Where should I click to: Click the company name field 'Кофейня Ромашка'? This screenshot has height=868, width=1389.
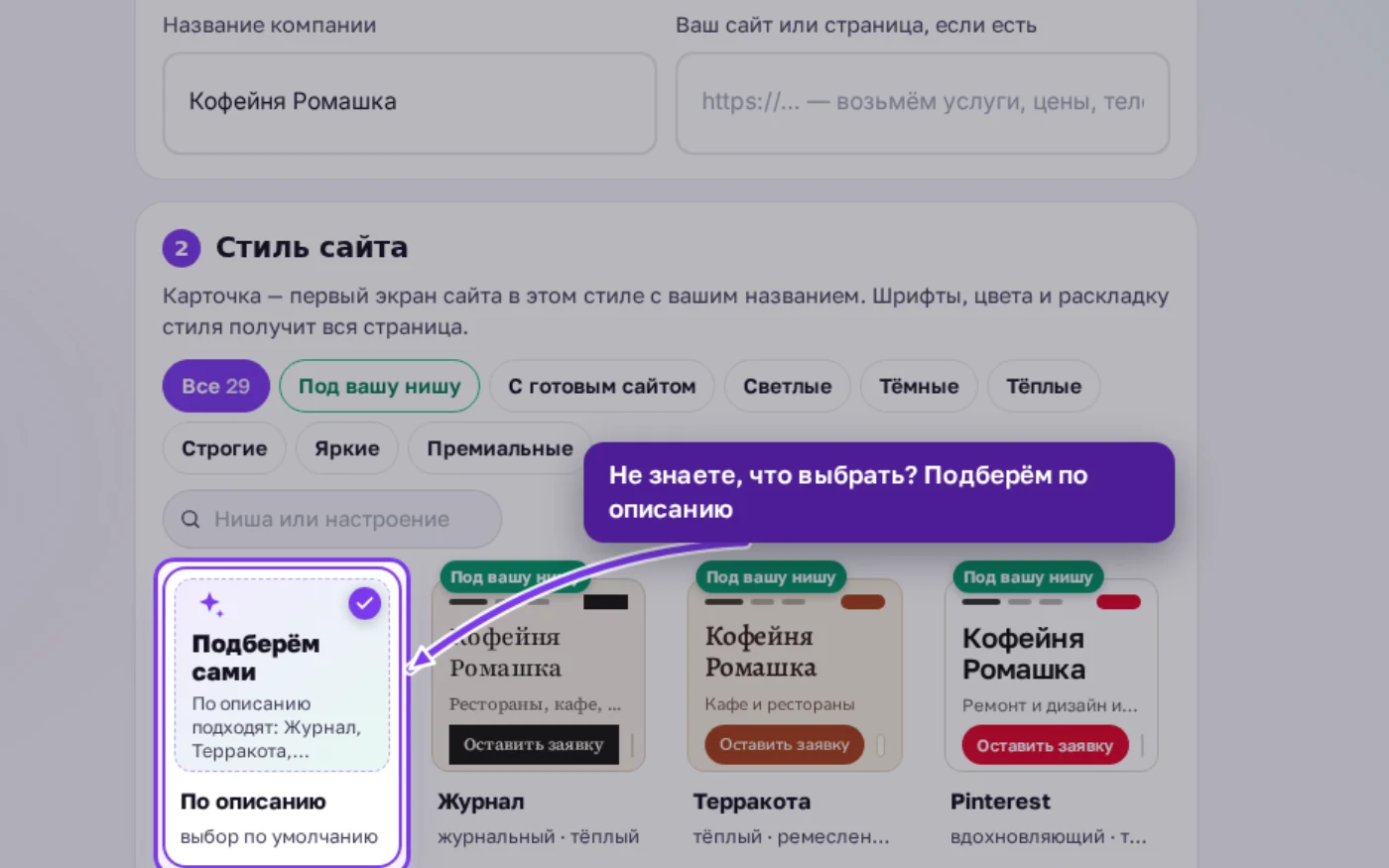coord(410,103)
